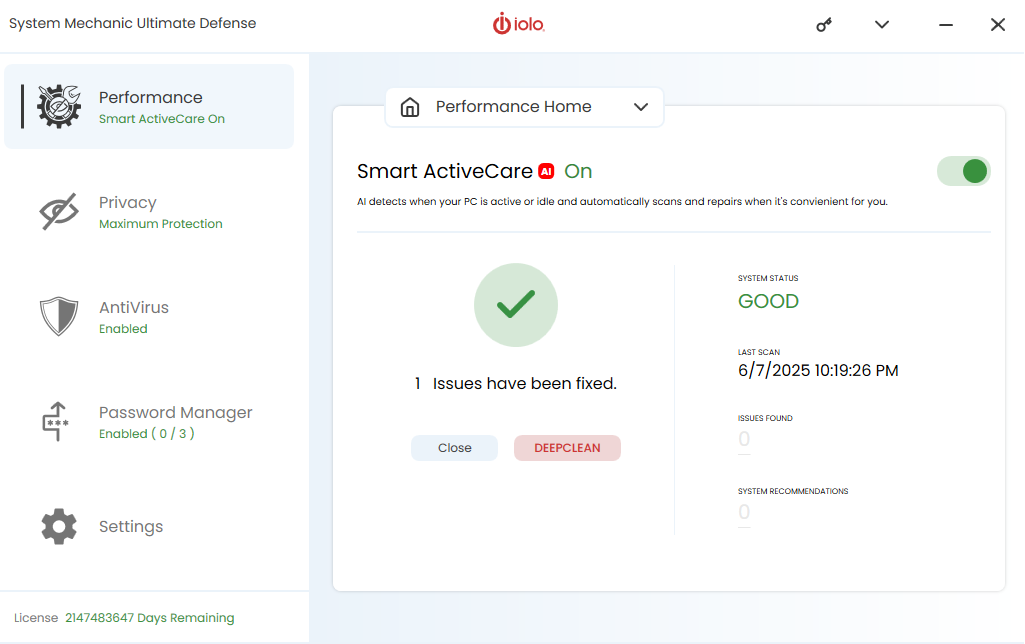Click the last scan date 6/7/2025 10:19:26 PM
The width and height of the screenshot is (1025, 644).
pos(818,371)
